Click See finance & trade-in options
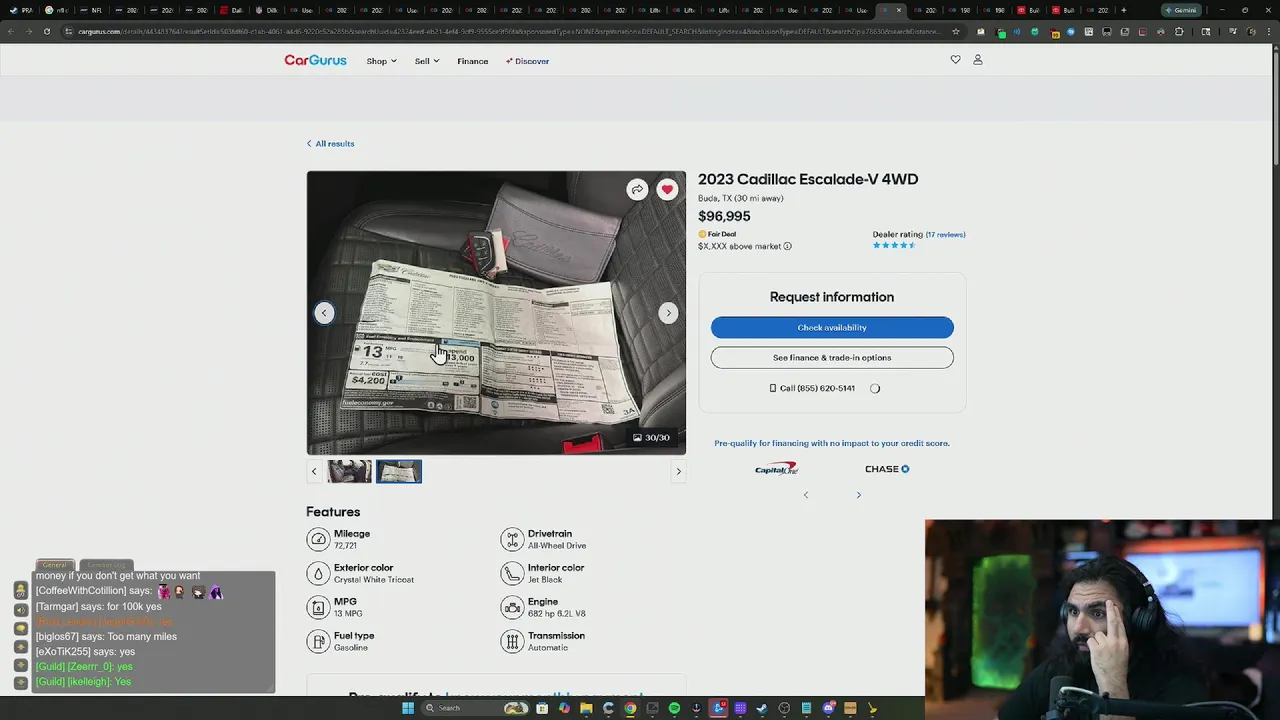Image resolution: width=1280 pixels, height=720 pixels. click(x=832, y=357)
